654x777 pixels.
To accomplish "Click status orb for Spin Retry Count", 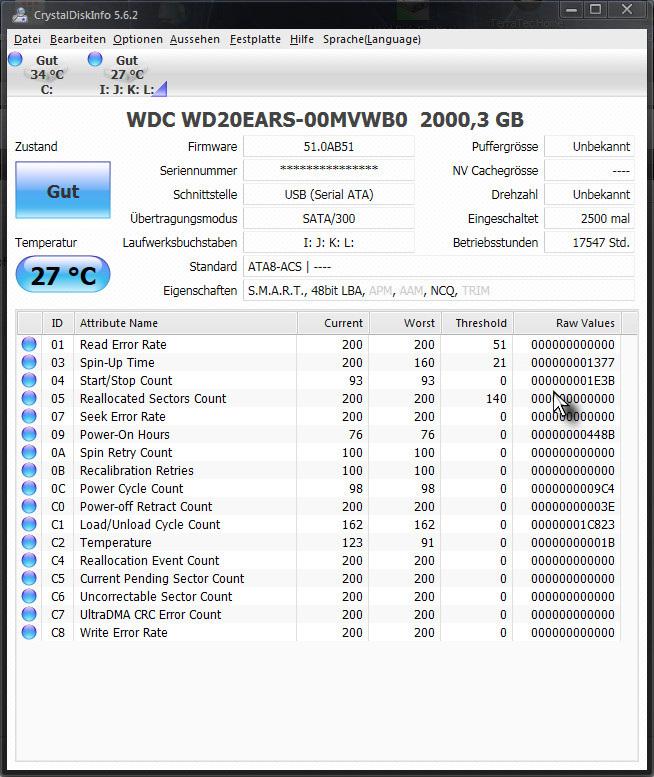I will [x=29, y=452].
